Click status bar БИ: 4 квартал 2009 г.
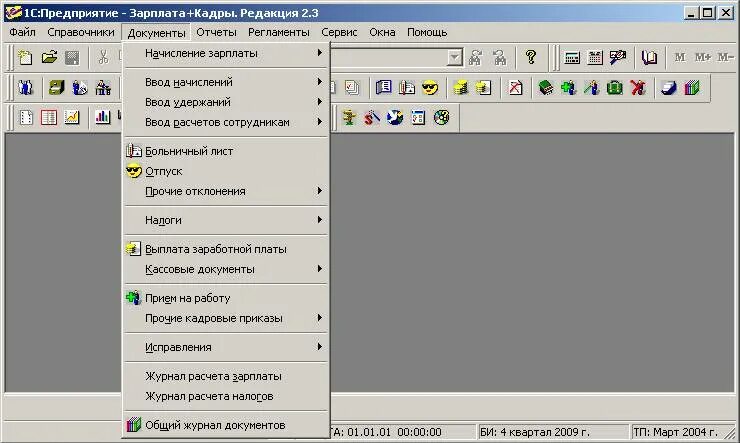This screenshot has height=443, width=740. [553, 432]
